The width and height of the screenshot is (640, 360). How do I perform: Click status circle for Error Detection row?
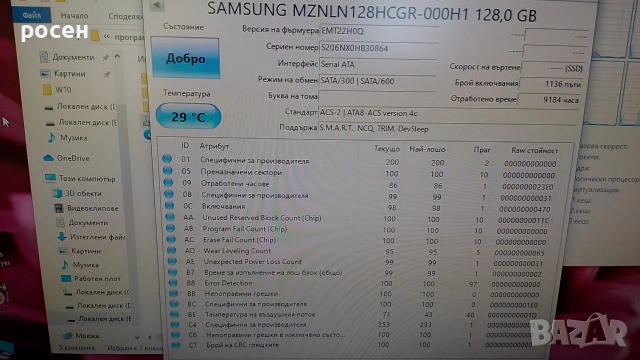(x=173, y=282)
